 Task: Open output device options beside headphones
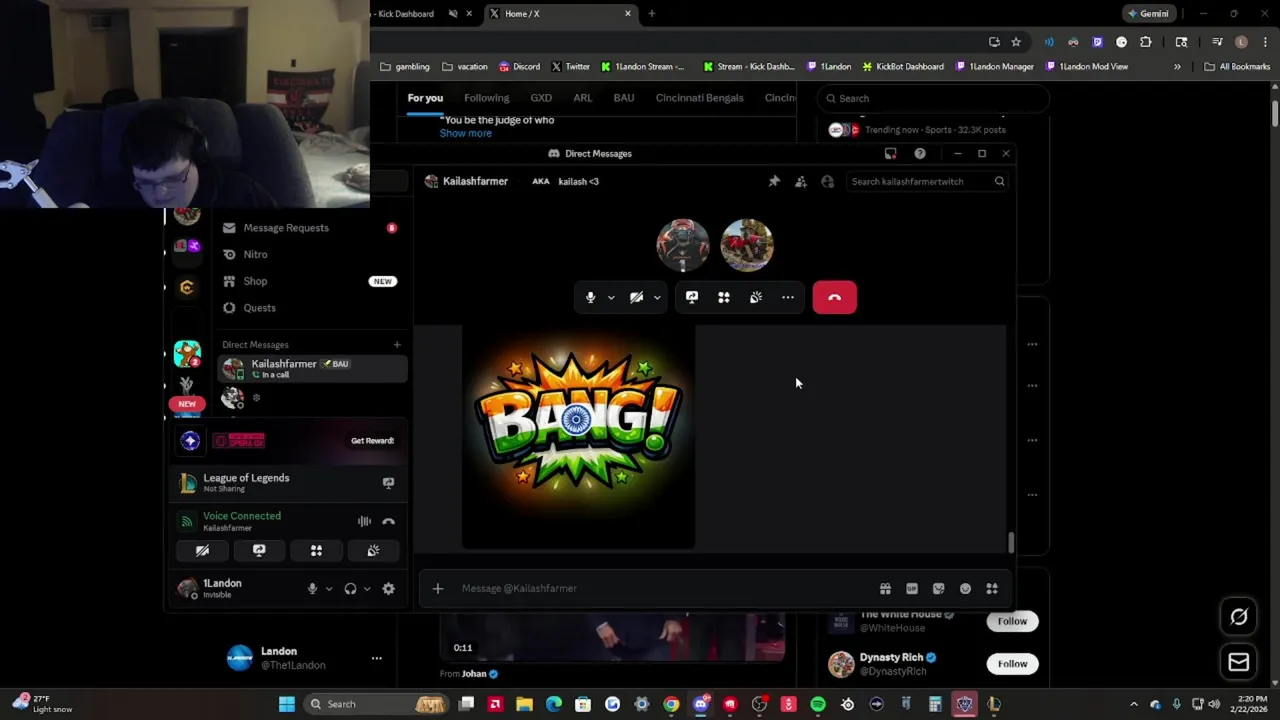(x=367, y=589)
